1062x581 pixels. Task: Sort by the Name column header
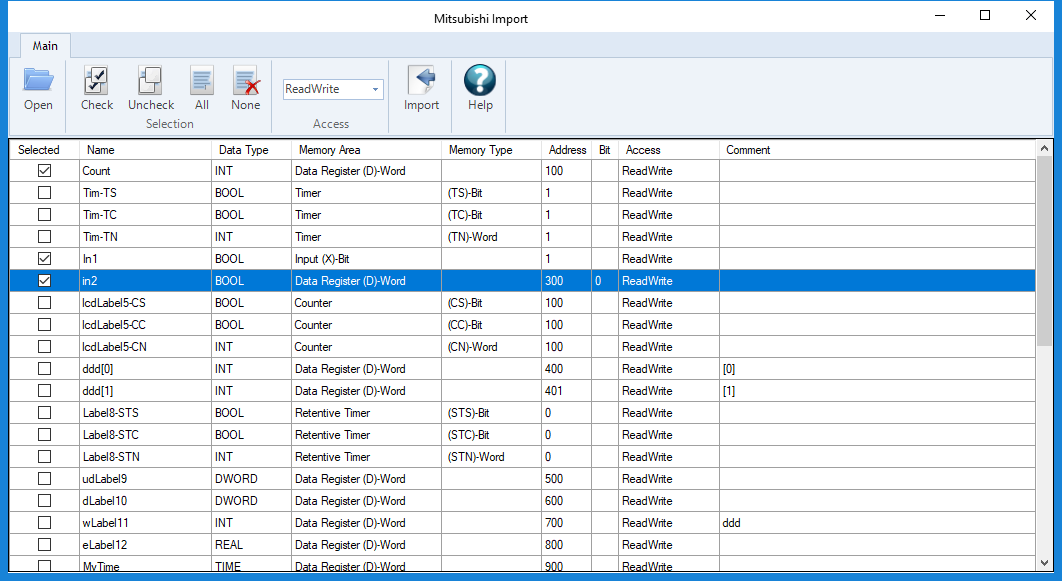click(x=145, y=150)
